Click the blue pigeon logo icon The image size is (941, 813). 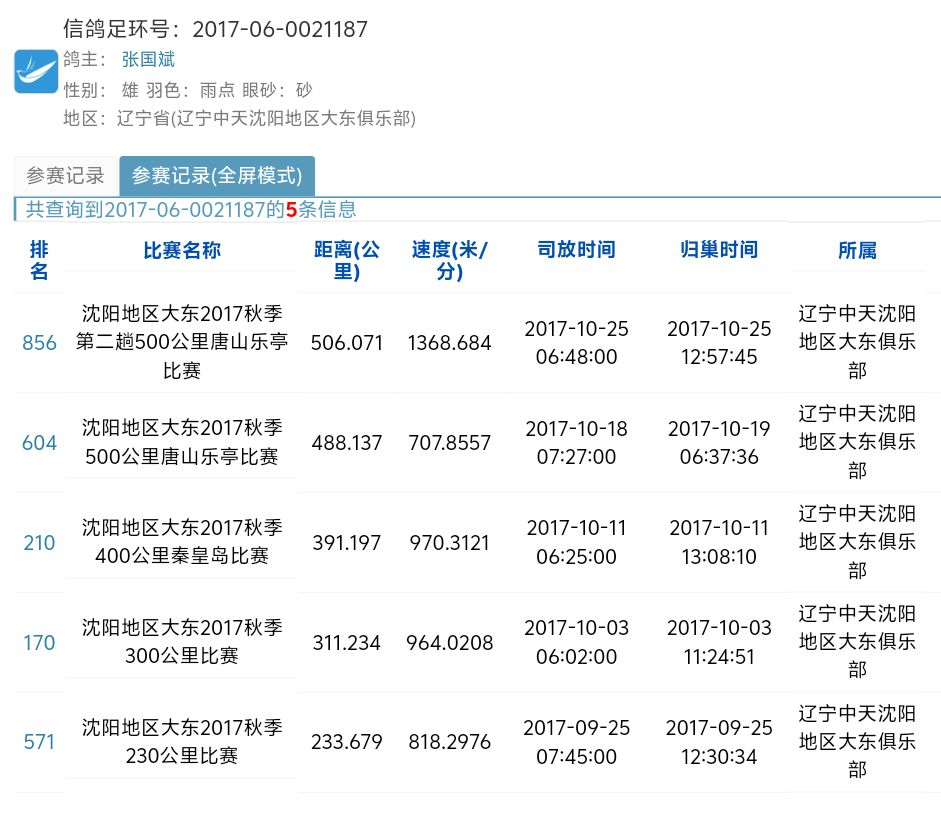36,71
